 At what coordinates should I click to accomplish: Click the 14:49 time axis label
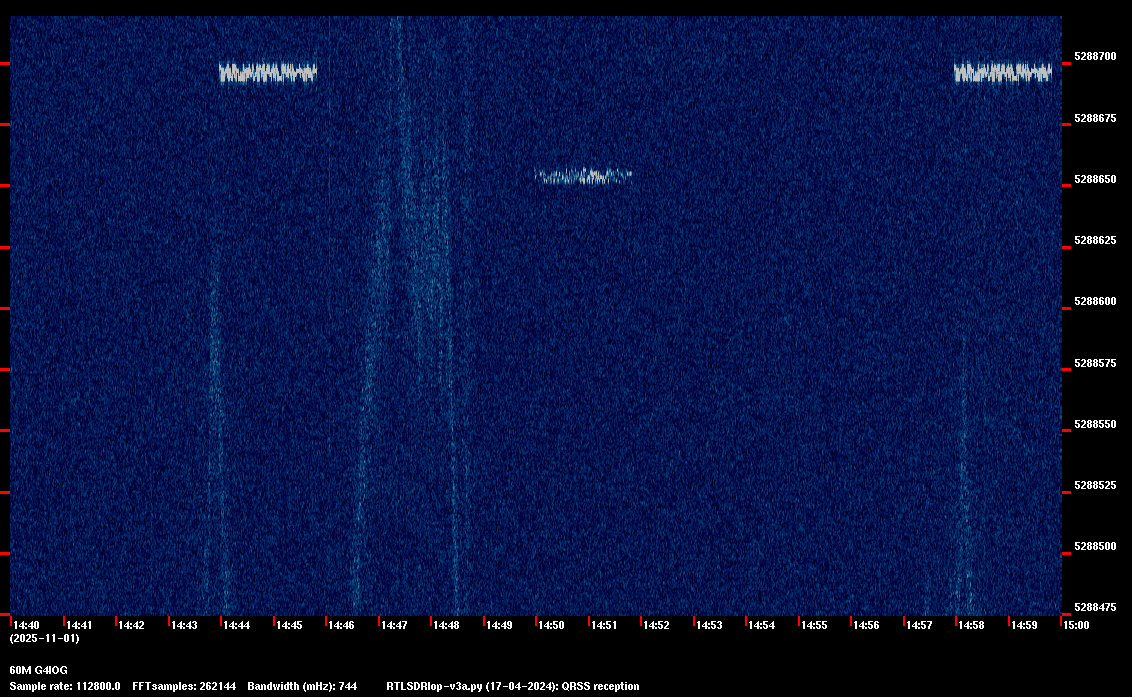point(499,625)
